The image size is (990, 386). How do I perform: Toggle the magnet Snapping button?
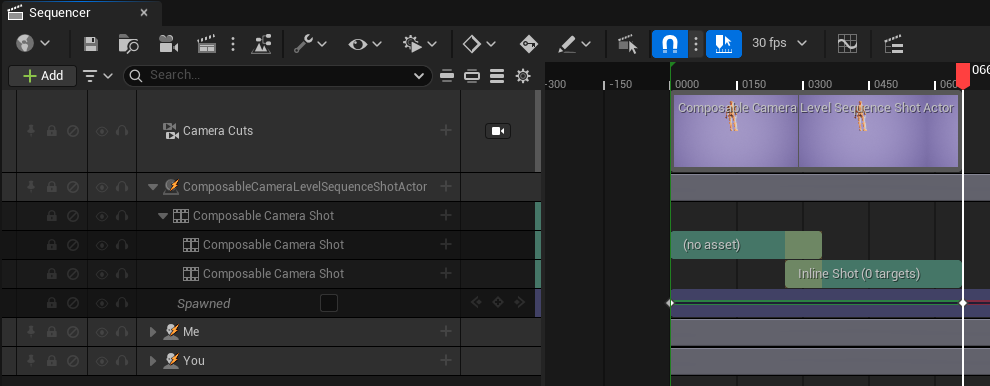coord(669,44)
